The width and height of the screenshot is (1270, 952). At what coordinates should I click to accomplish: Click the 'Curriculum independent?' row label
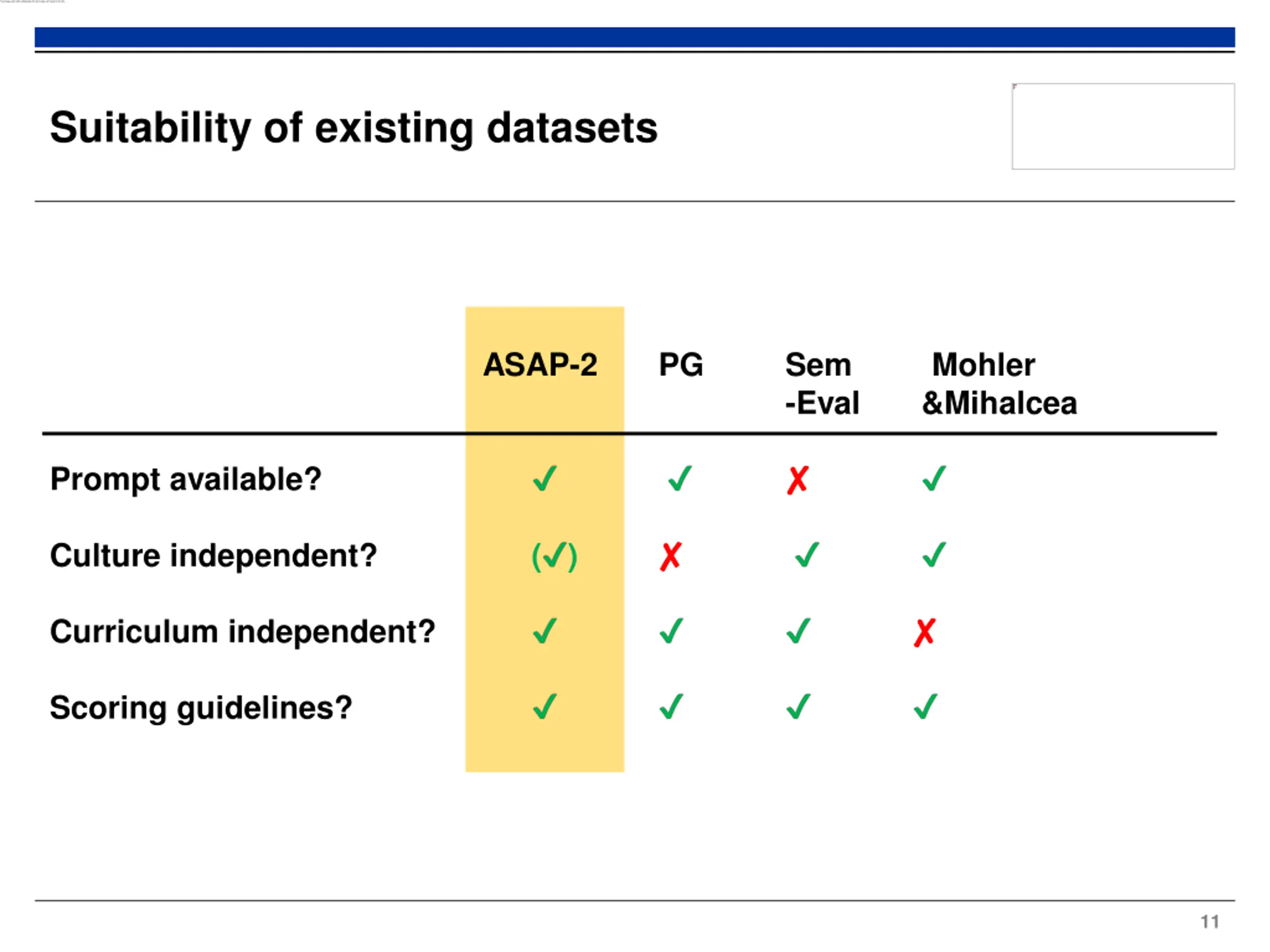tap(242, 631)
